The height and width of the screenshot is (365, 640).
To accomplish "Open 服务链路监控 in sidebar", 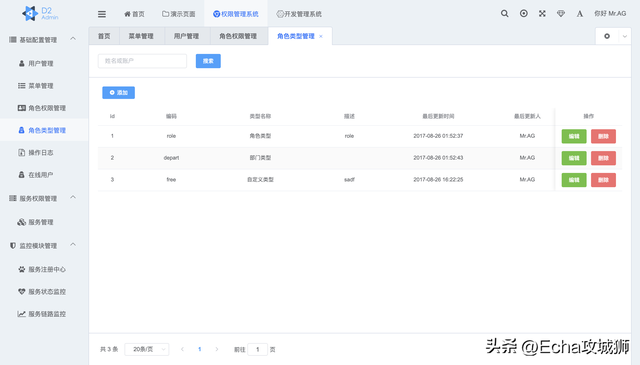I will [x=44, y=314].
